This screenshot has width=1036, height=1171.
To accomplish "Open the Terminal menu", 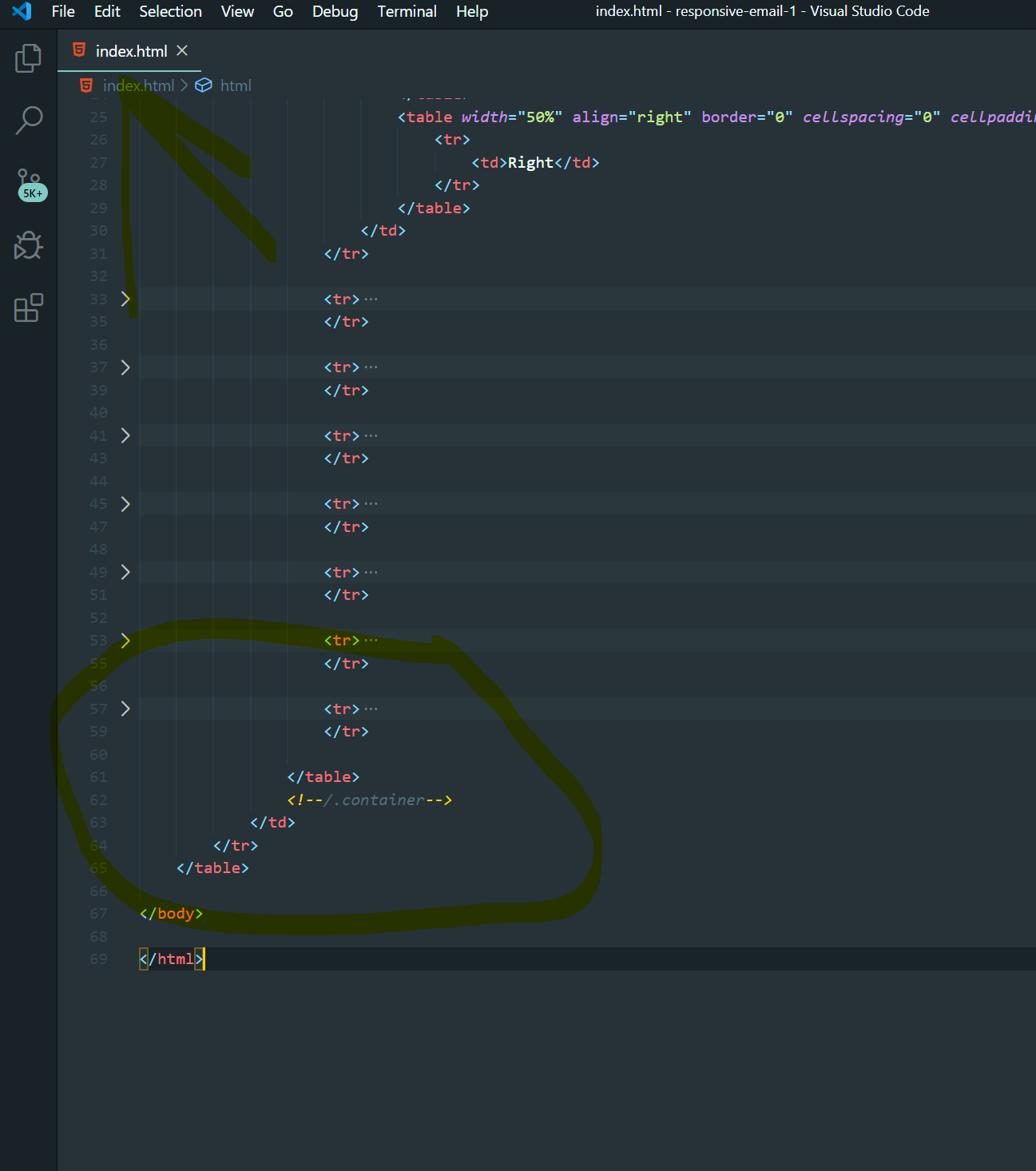I will (x=407, y=11).
